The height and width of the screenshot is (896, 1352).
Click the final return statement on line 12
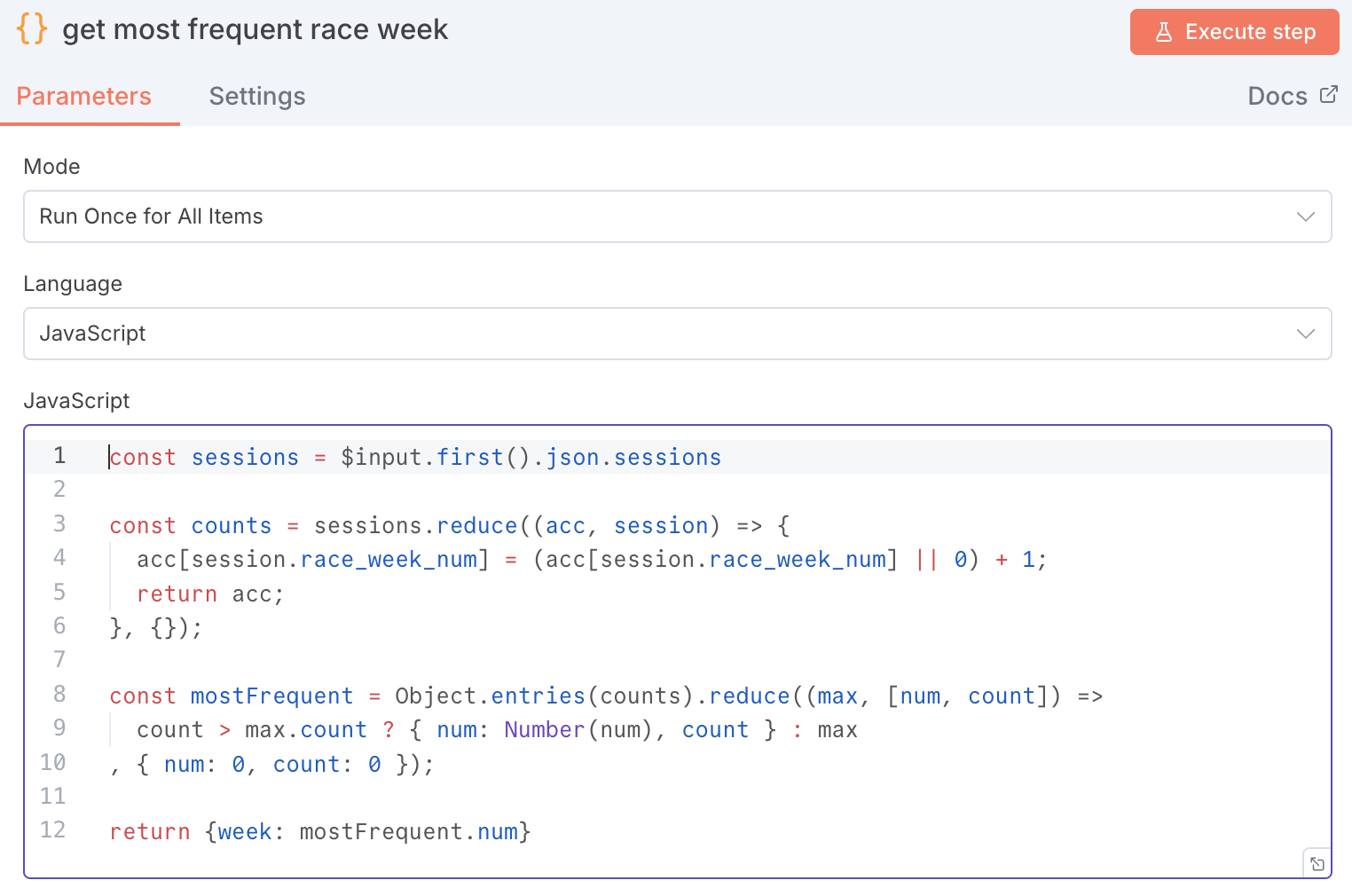[319, 832]
